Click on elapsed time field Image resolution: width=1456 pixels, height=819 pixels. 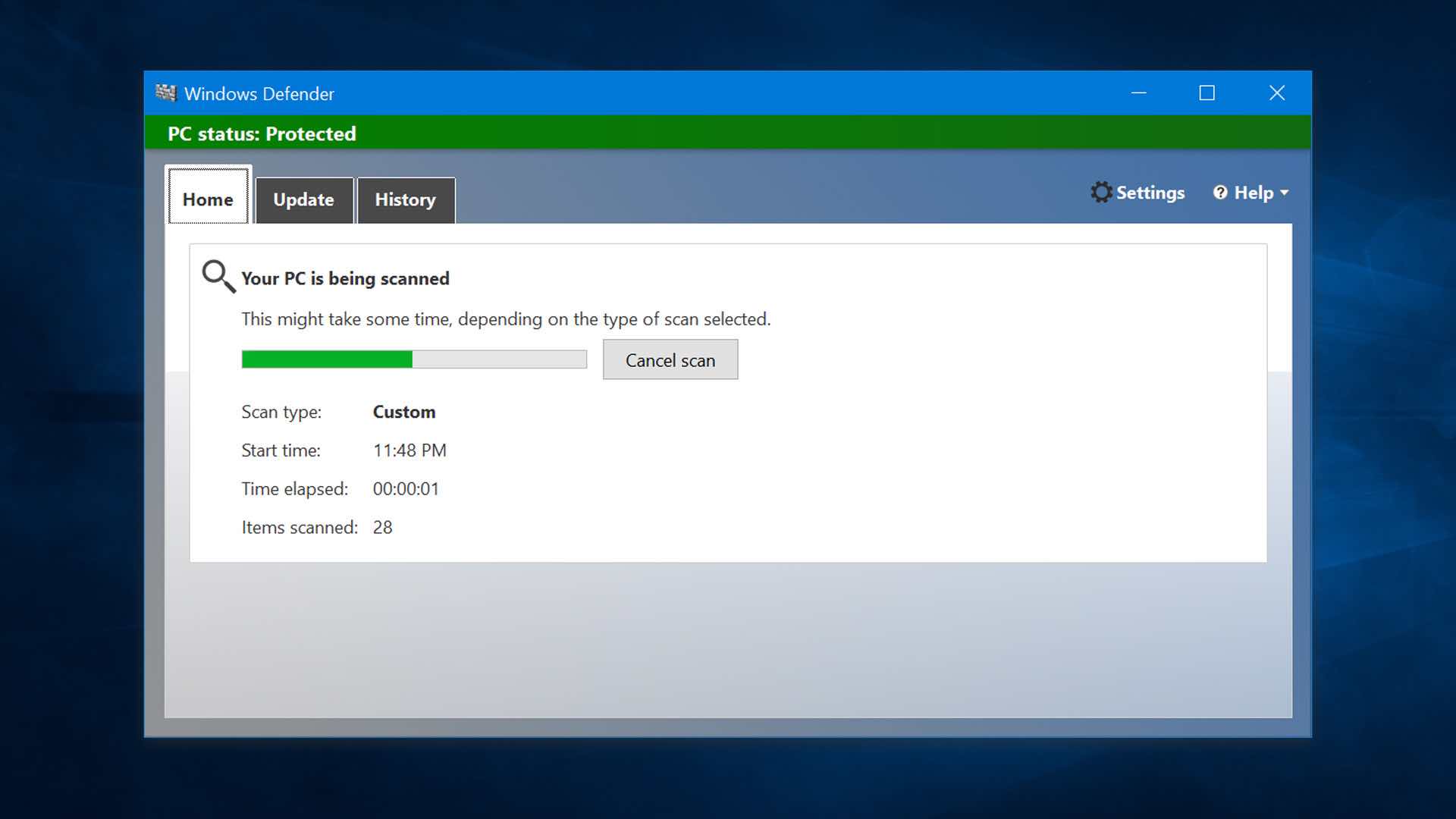tap(404, 488)
